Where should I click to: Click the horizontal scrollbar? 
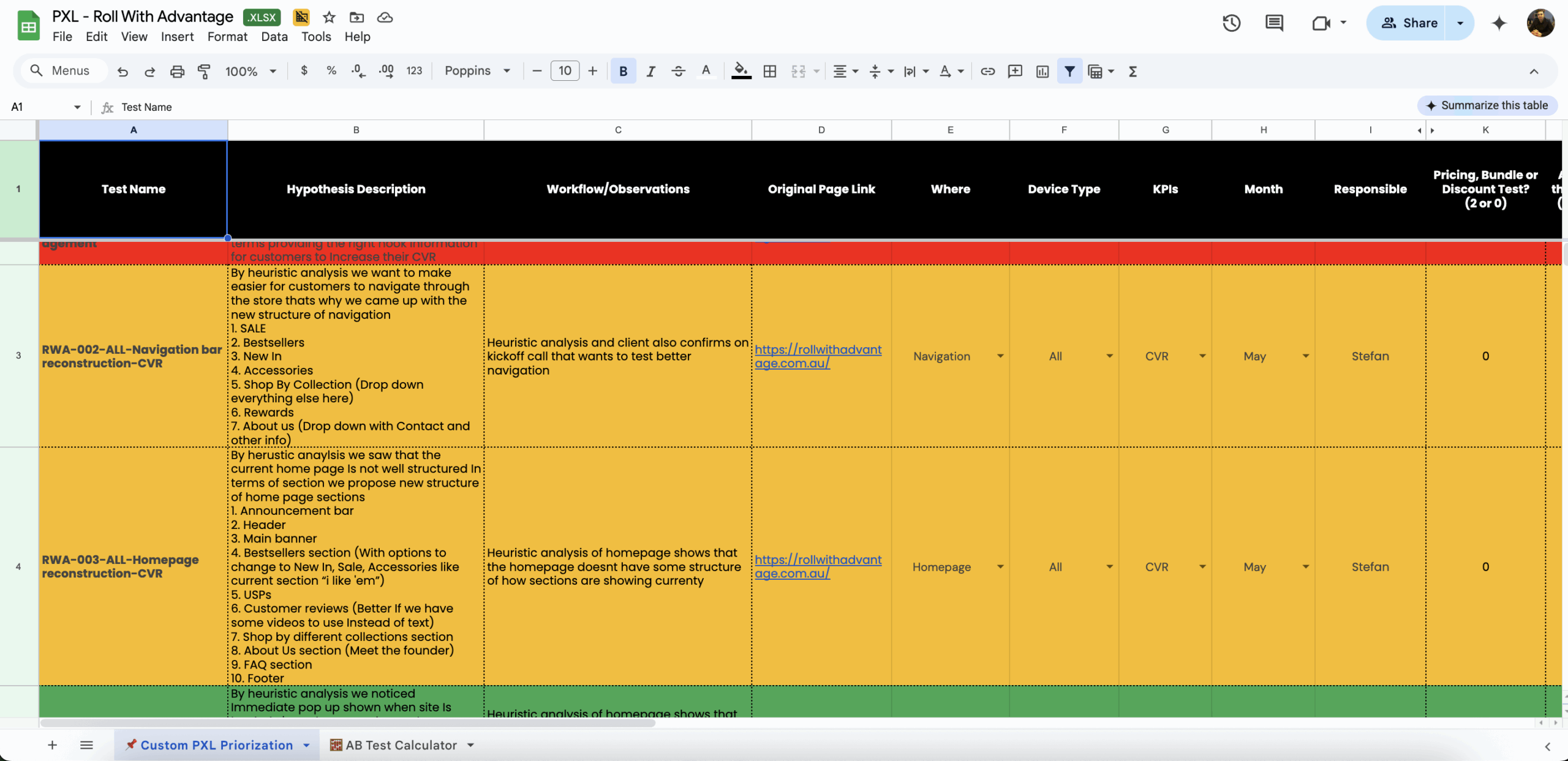click(x=347, y=723)
